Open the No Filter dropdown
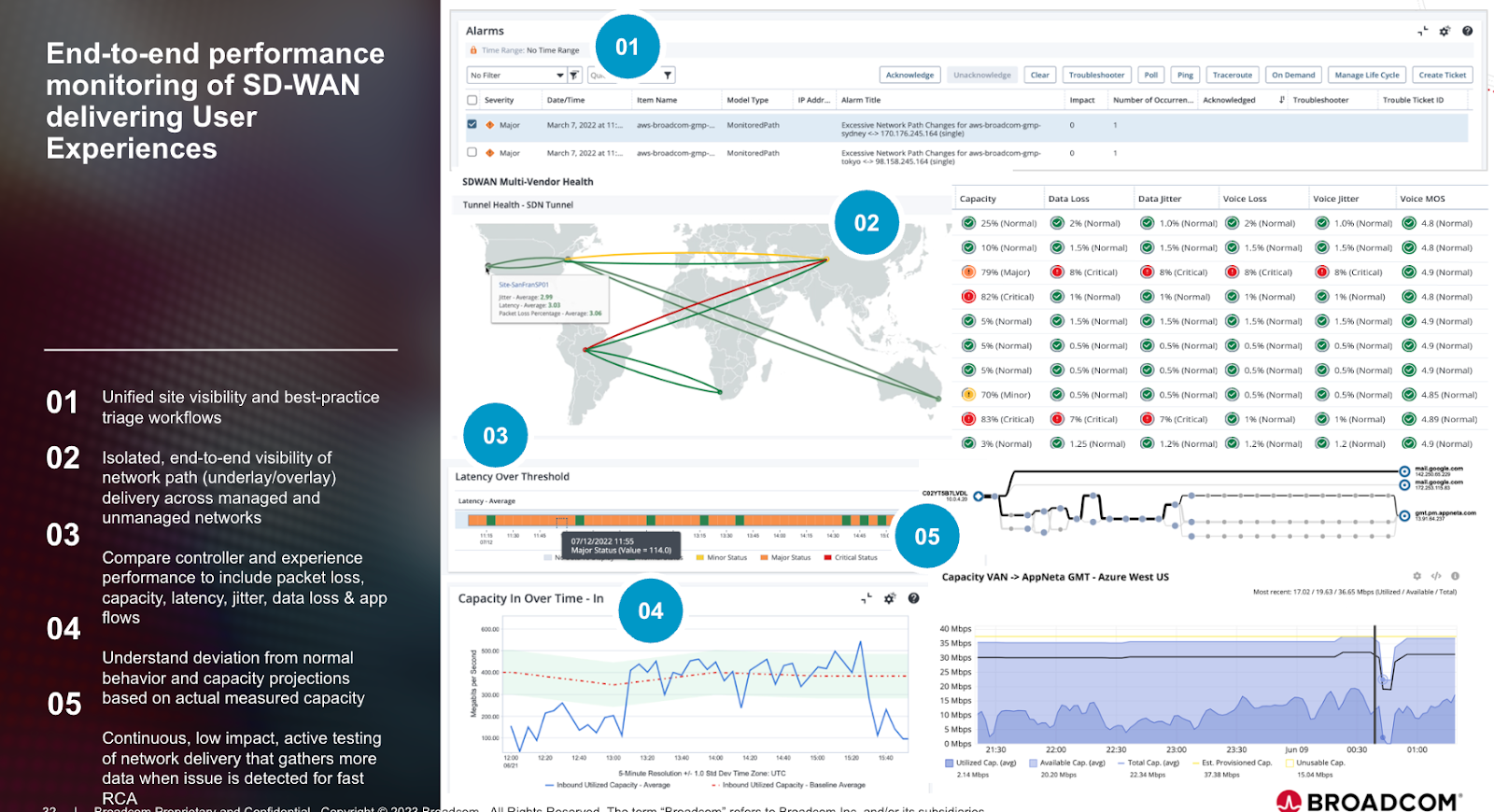1494x812 pixels. click(x=516, y=76)
